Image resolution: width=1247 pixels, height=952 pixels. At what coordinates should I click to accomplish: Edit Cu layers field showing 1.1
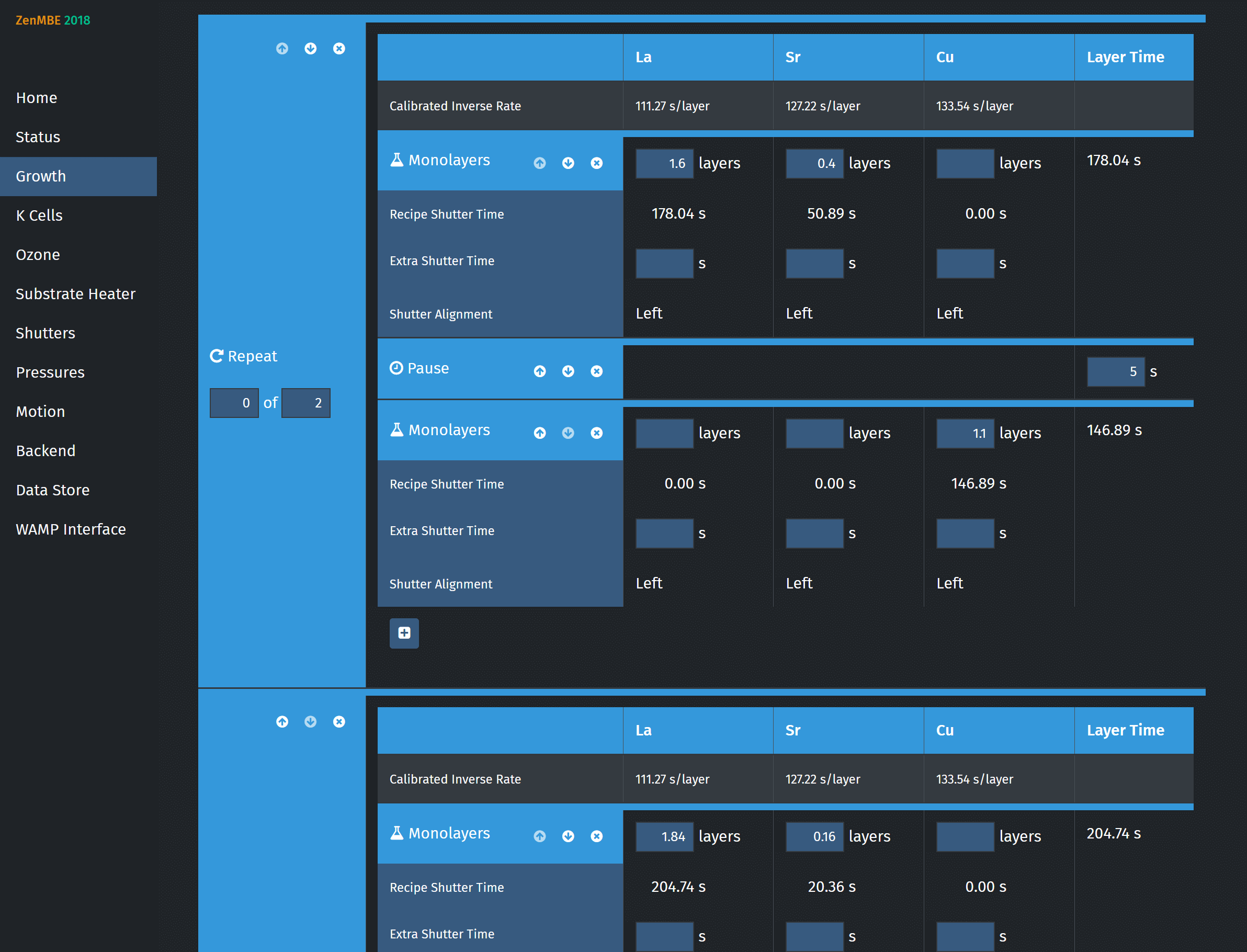pos(966,434)
